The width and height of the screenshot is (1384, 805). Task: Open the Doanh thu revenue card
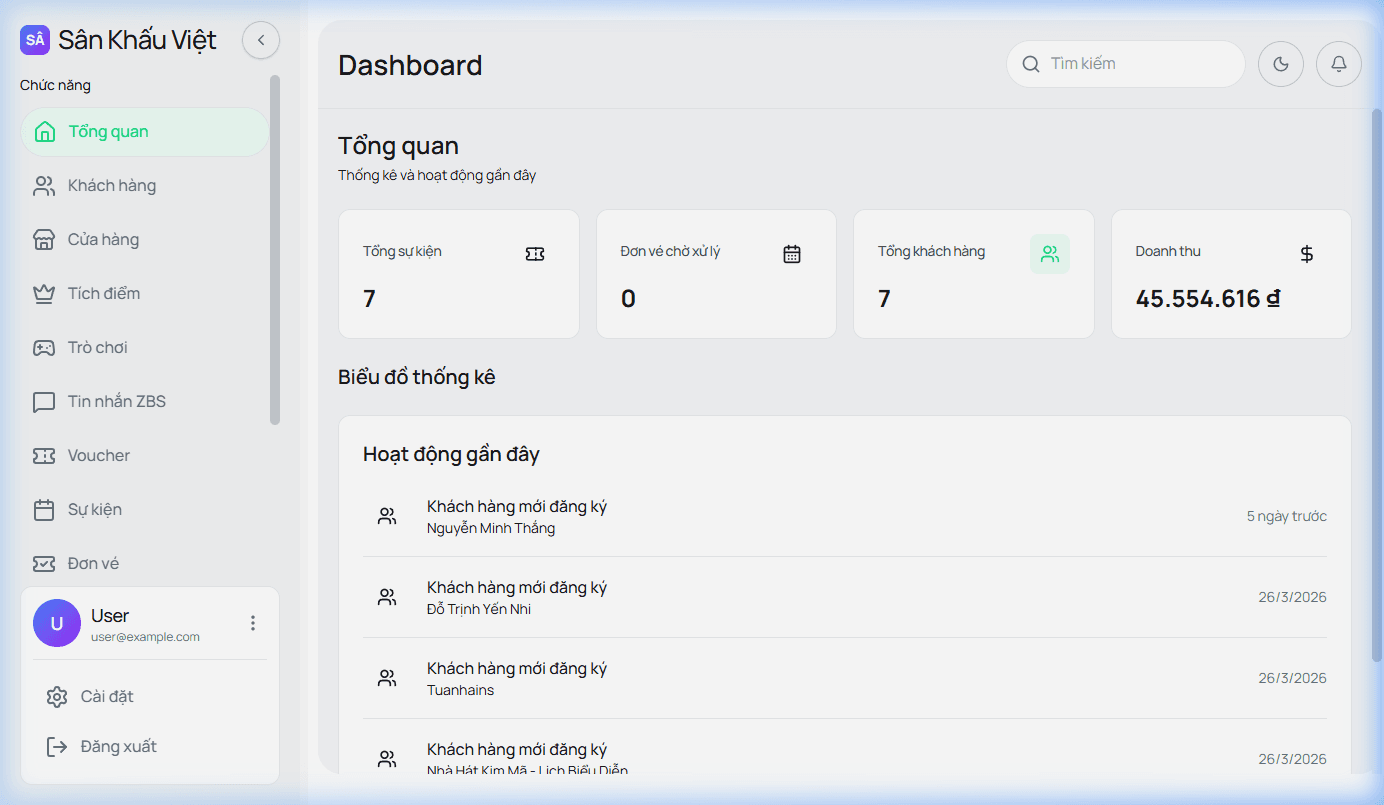1231,274
